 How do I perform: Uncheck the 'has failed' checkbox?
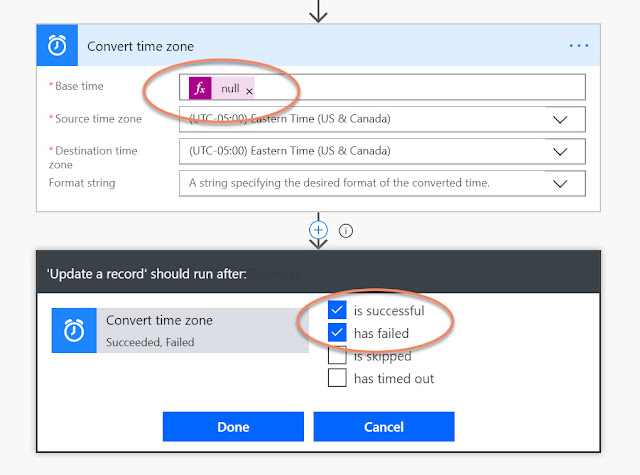337,333
